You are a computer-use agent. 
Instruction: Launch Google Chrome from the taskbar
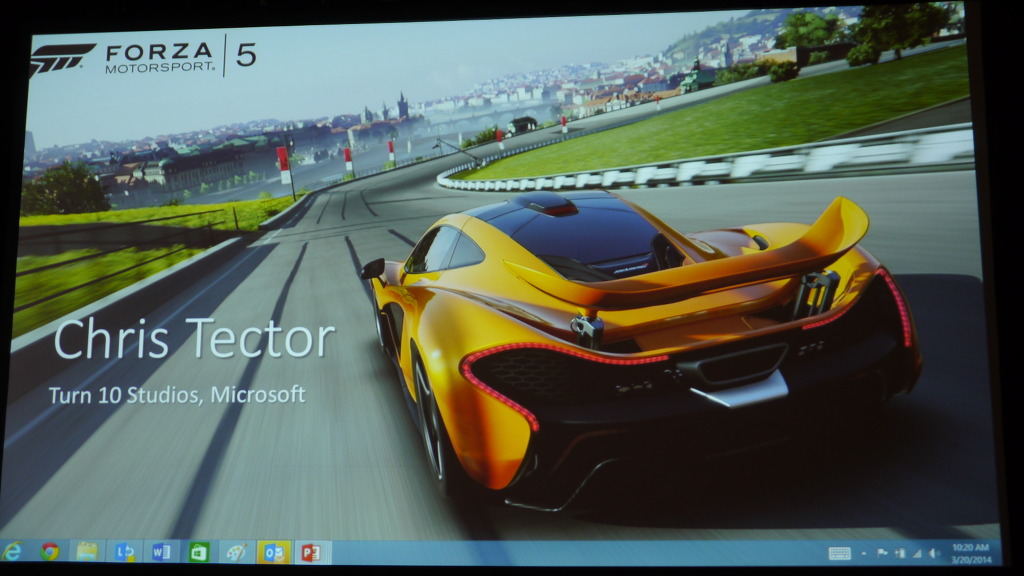[50, 552]
